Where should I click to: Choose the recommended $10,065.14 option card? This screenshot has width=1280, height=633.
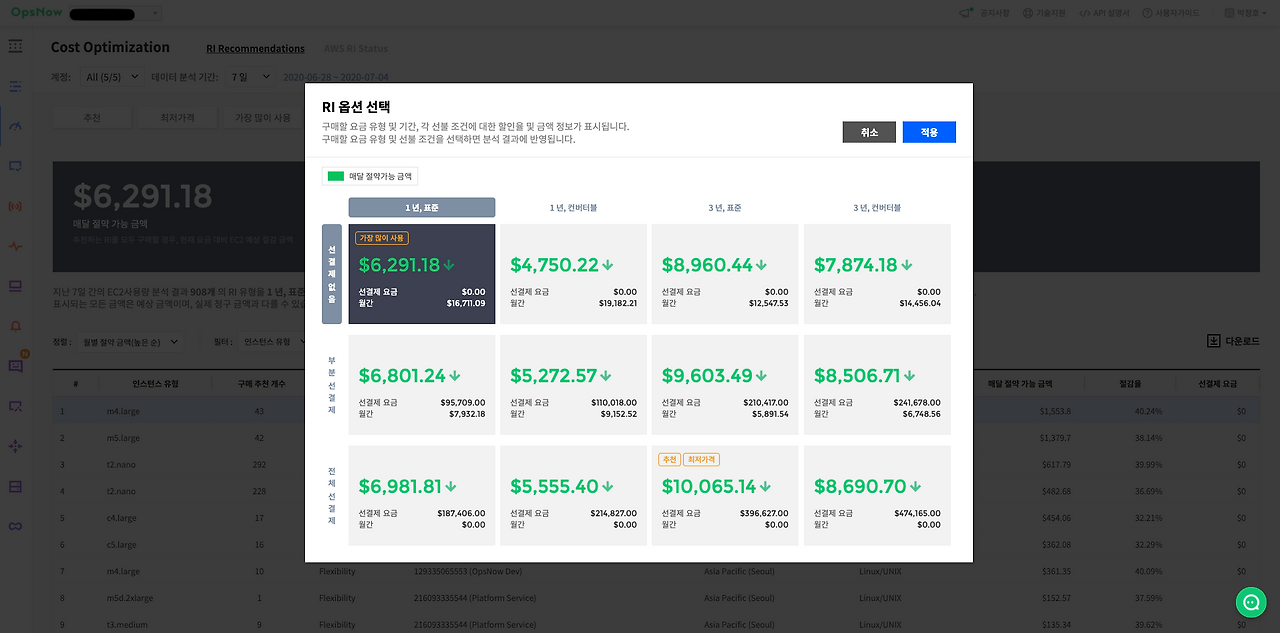tap(725, 495)
